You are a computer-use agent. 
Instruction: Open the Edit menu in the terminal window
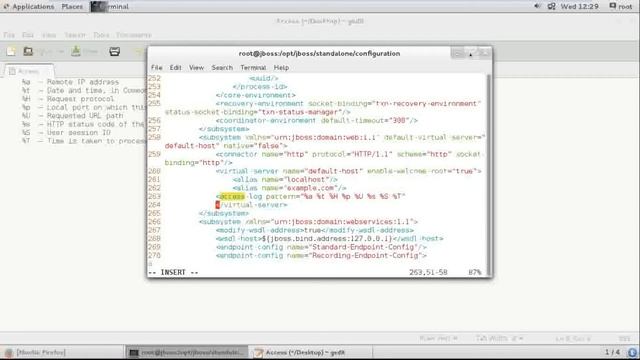(176, 68)
